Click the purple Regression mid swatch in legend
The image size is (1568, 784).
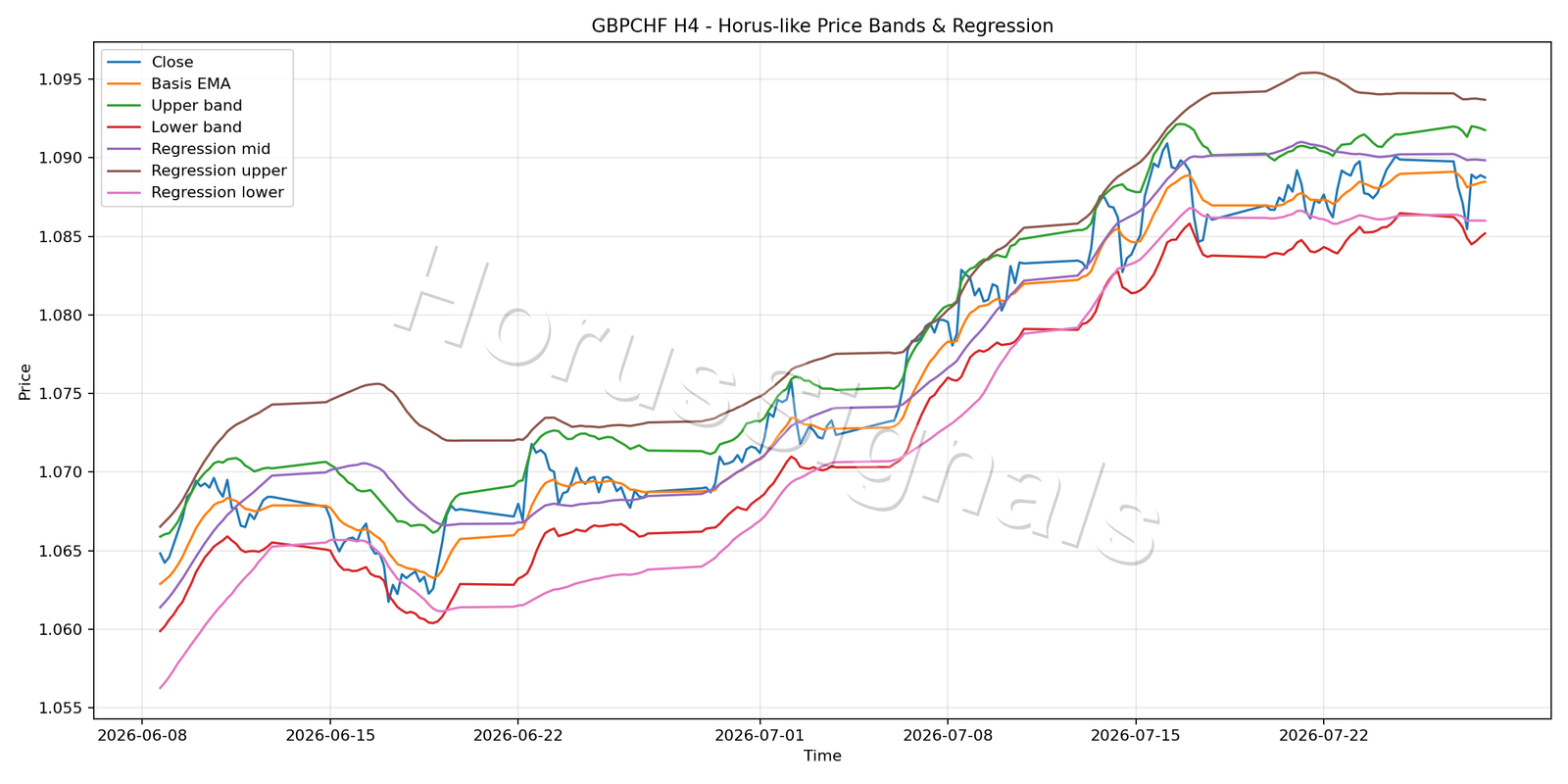click(123, 149)
